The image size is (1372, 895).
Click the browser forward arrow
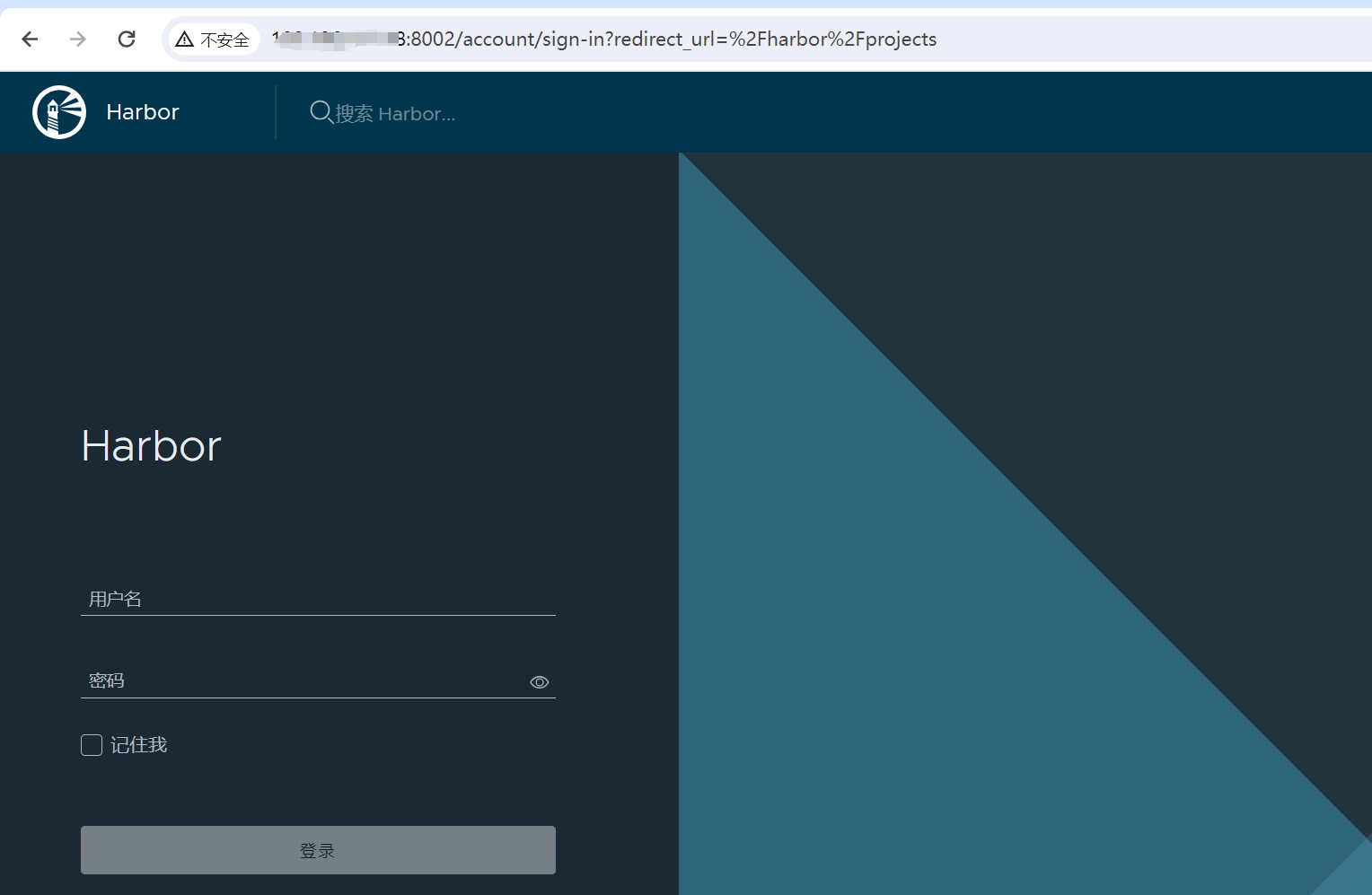point(78,39)
